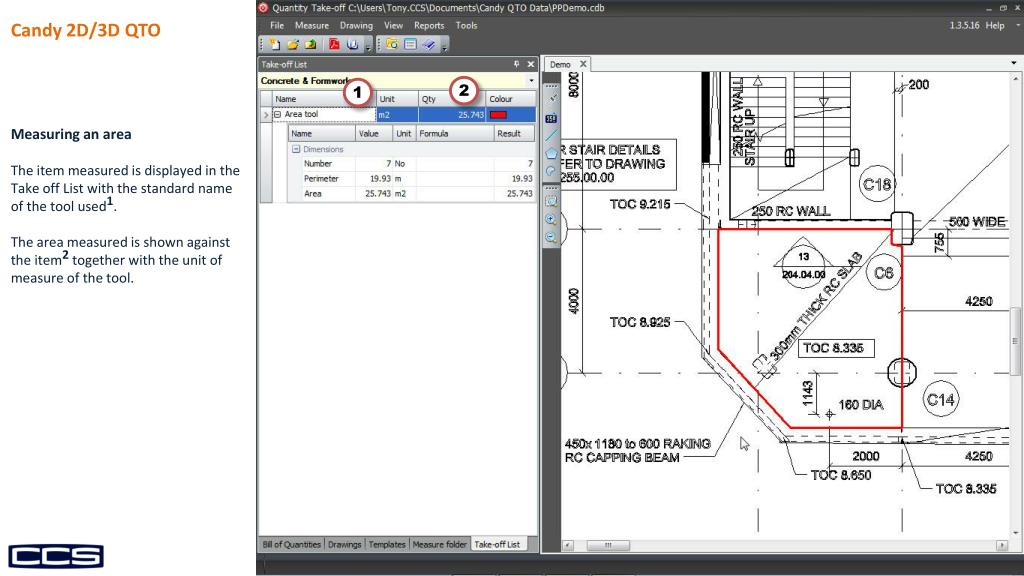Open the second toolbar overflow options arrow
The image size is (1024, 576).
click(445, 46)
